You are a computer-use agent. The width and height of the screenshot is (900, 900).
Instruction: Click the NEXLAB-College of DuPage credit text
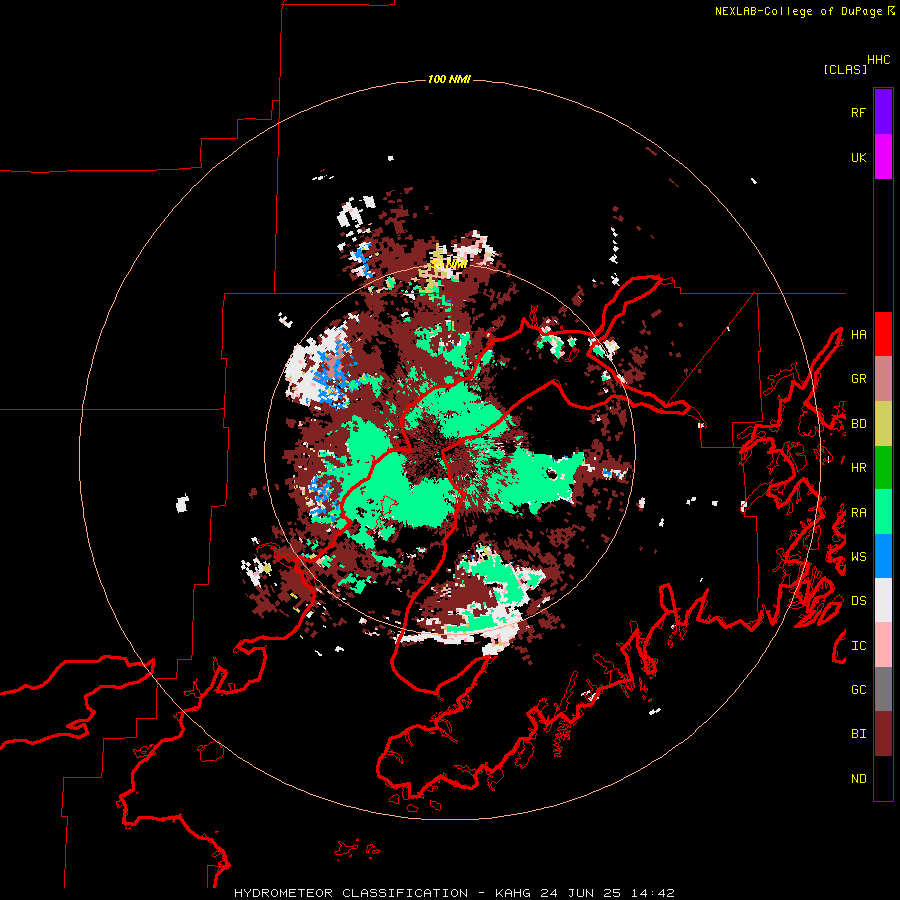coord(798,11)
